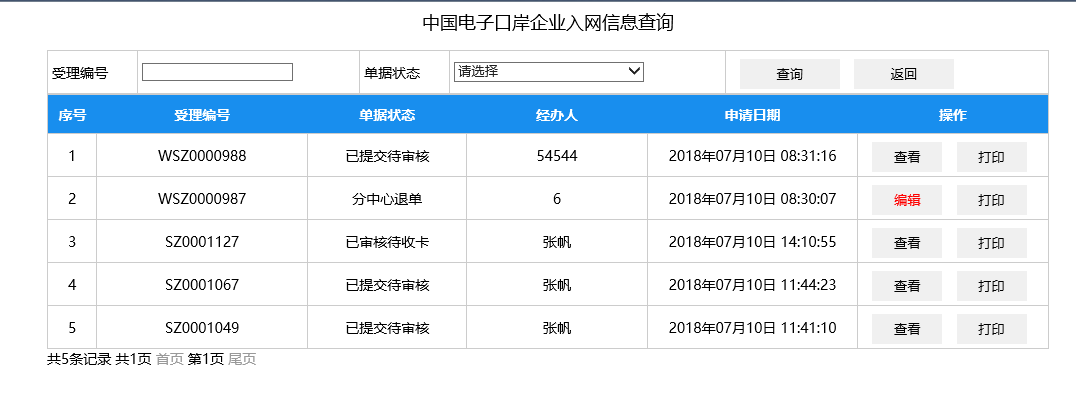Select cell WSZ0000987
1076x418 pixels.
(202, 199)
